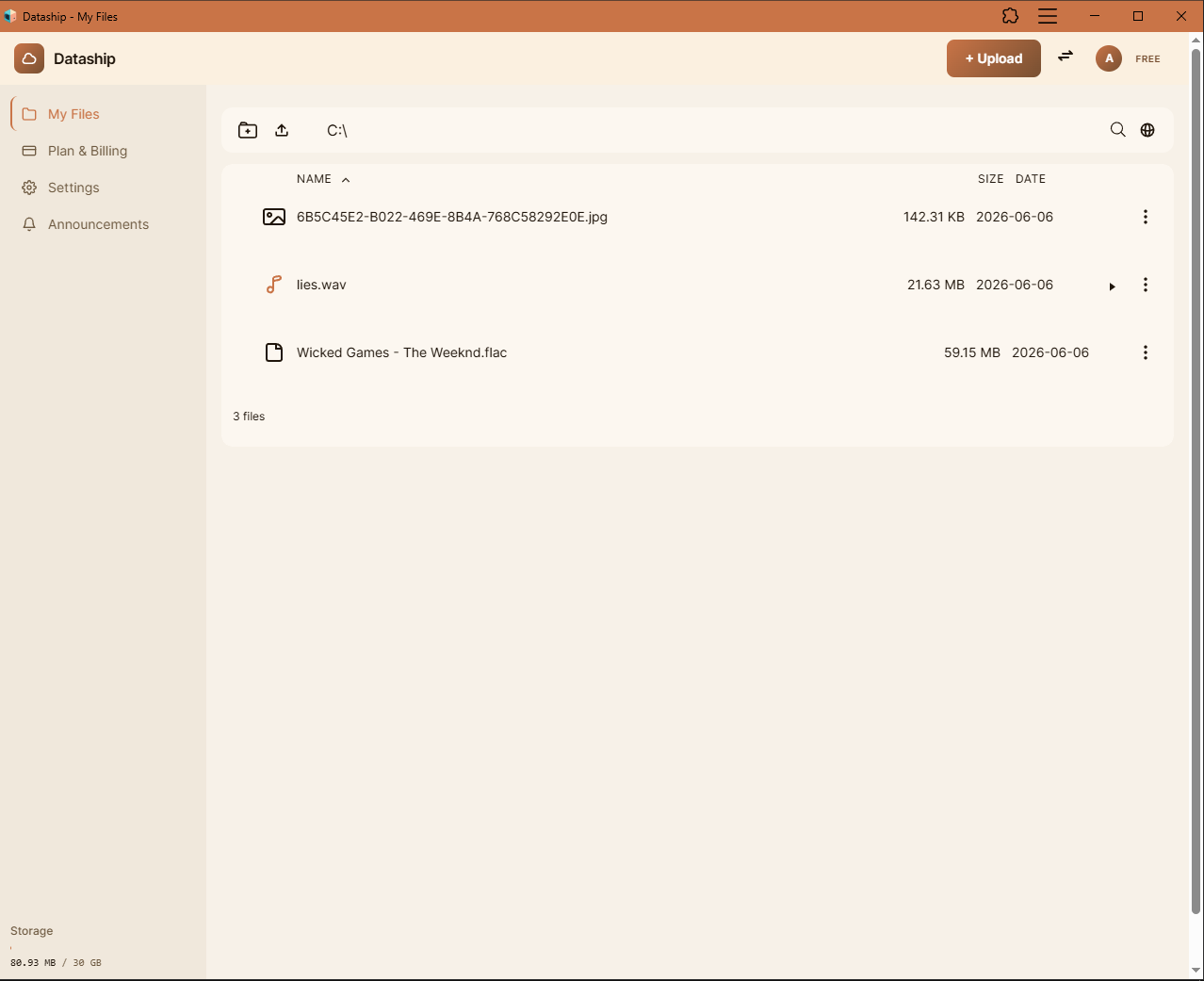Open more options for the jpg file
This screenshot has height=981, width=1204.
1146,217
